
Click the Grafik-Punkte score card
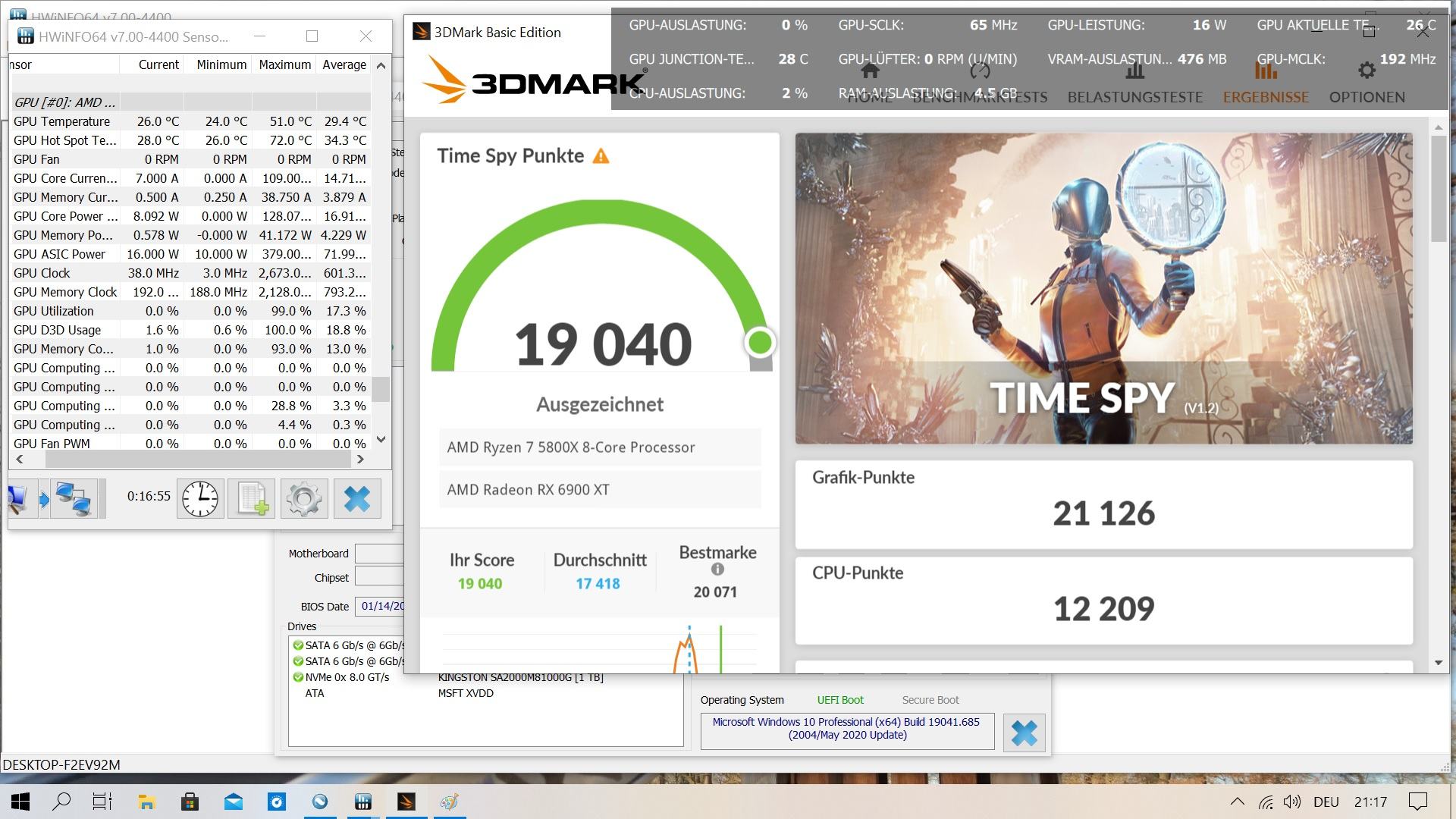point(1103,504)
